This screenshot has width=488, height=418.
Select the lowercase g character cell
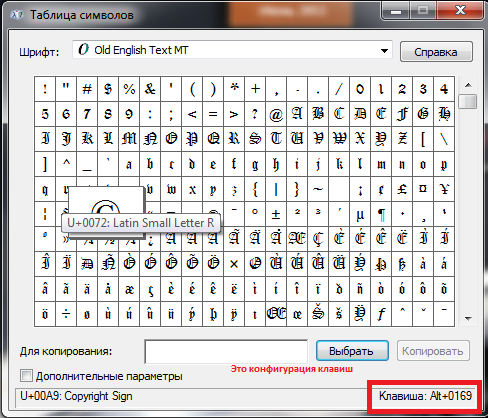pyautogui.click(x=255, y=164)
